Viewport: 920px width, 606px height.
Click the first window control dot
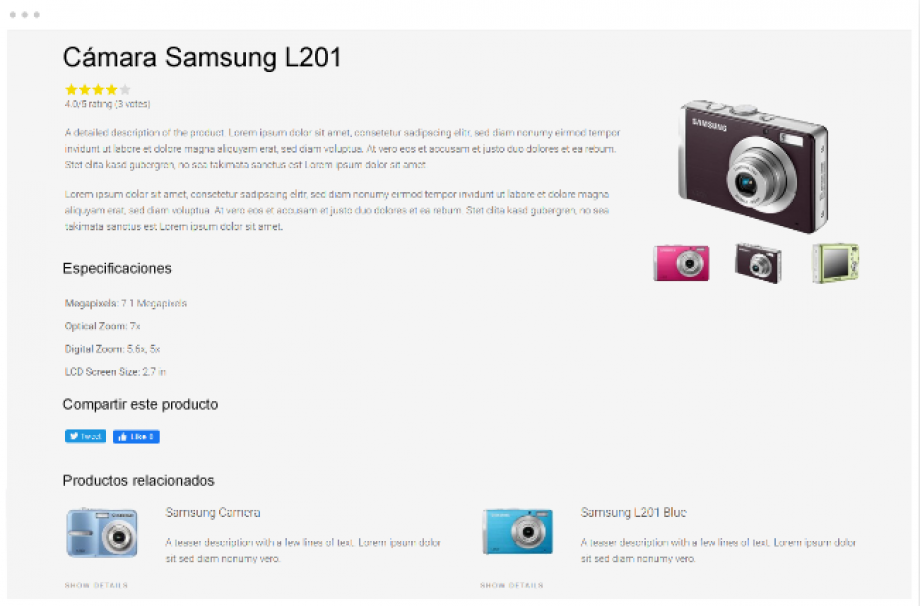click(13, 15)
